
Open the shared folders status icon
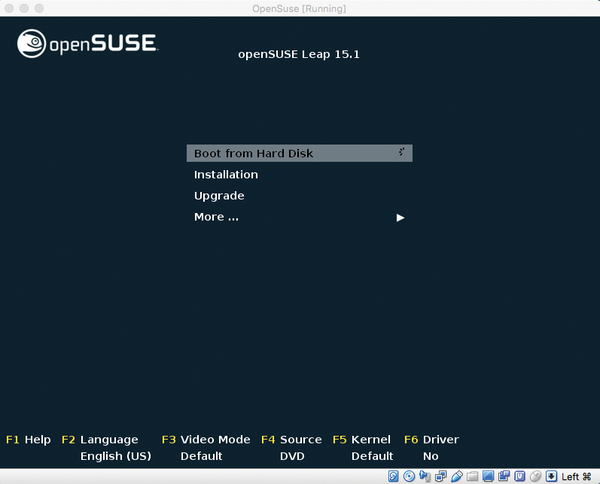(472, 476)
